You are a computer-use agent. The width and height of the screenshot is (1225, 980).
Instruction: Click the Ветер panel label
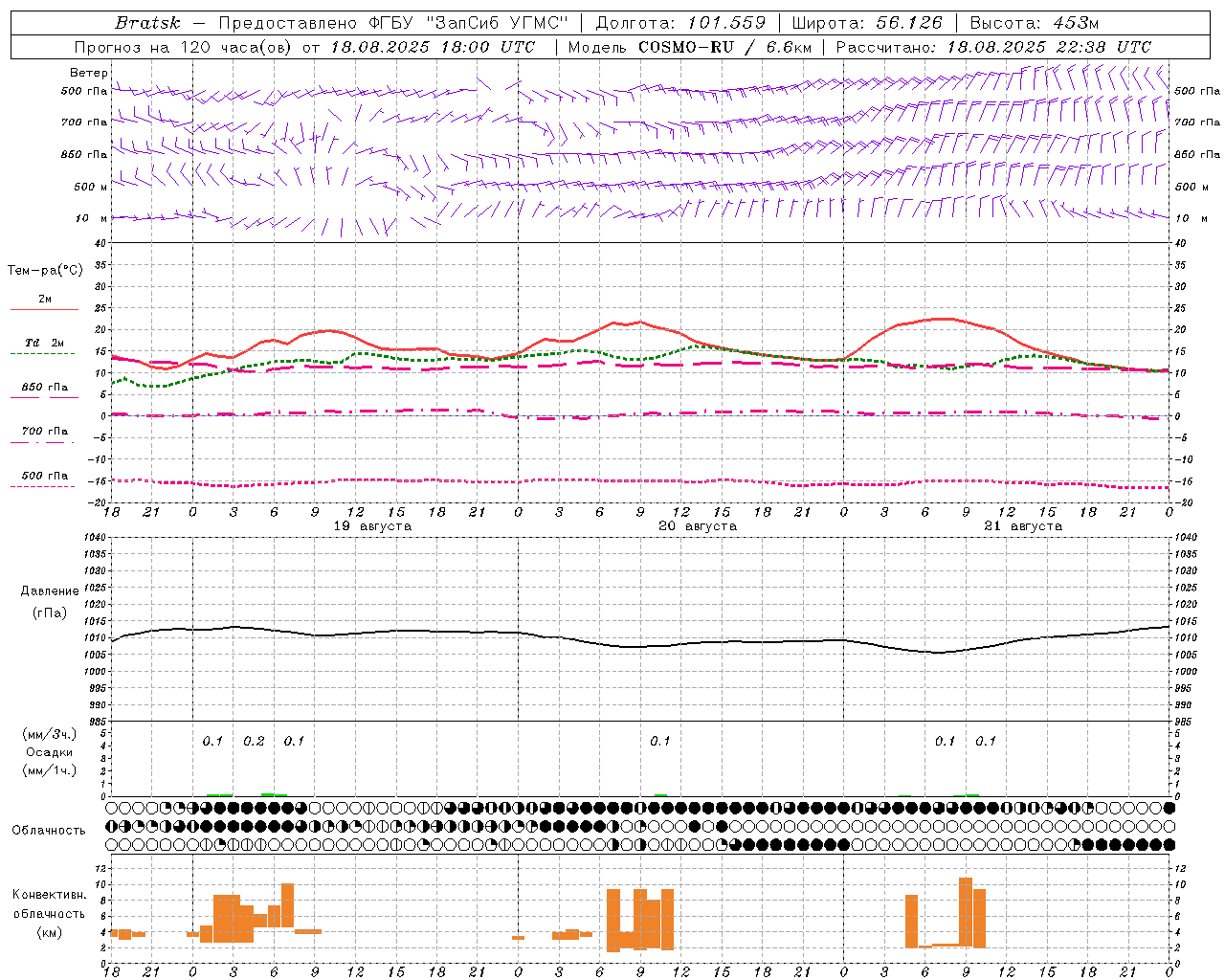tap(89, 73)
